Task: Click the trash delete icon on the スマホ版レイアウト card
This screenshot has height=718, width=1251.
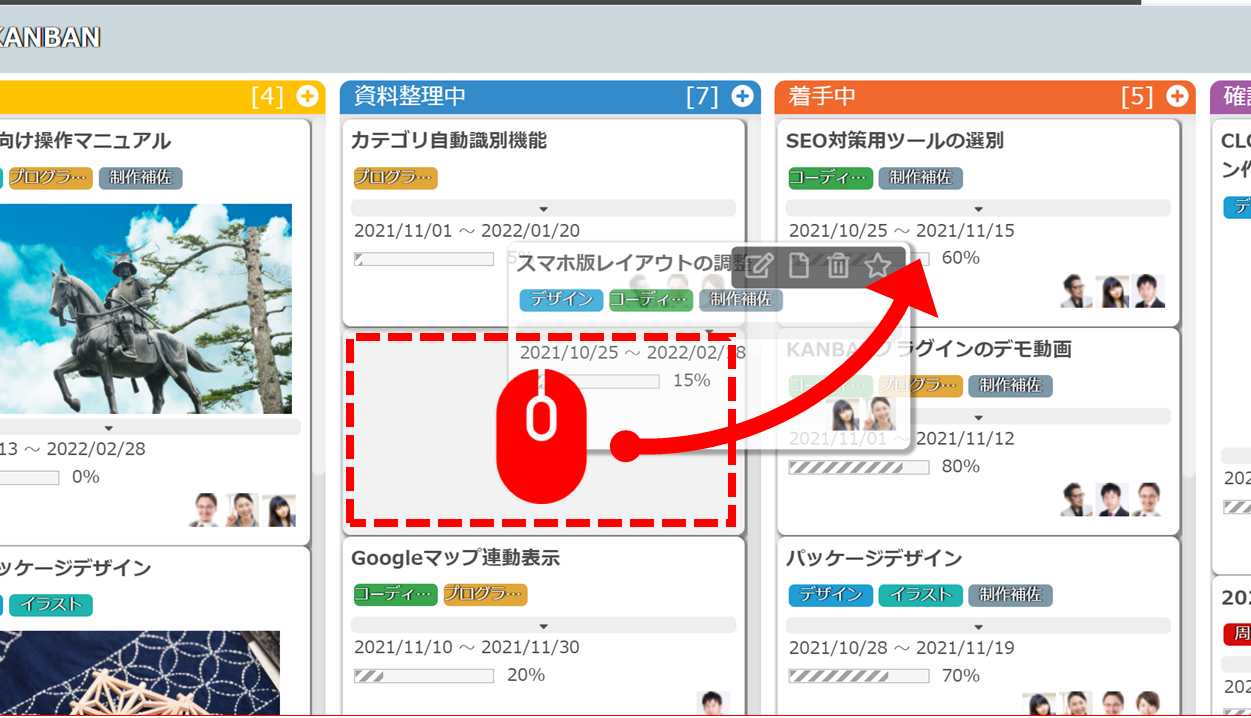Action: tap(838, 265)
